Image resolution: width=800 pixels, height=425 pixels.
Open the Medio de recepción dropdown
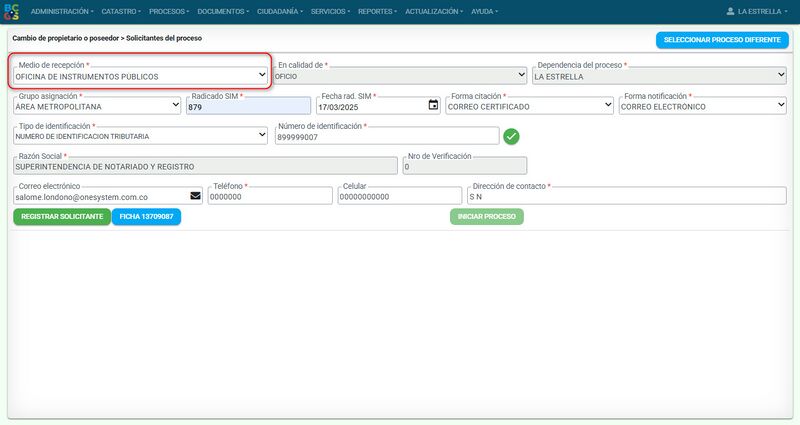tap(140, 76)
